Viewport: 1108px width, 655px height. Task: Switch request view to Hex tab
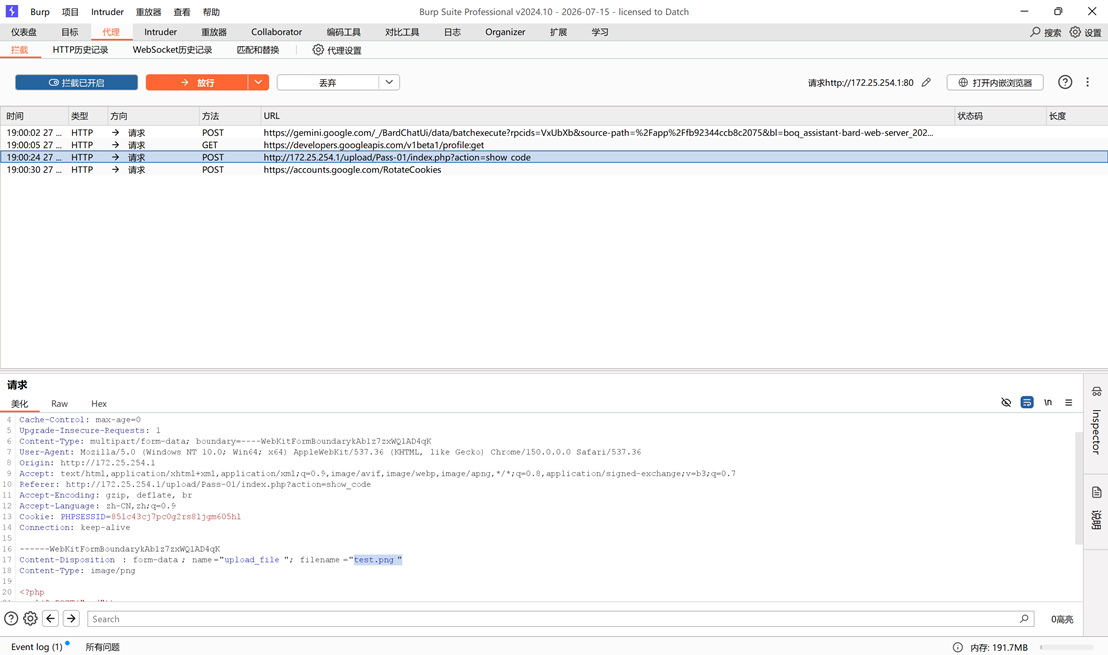pyautogui.click(x=99, y=403)
